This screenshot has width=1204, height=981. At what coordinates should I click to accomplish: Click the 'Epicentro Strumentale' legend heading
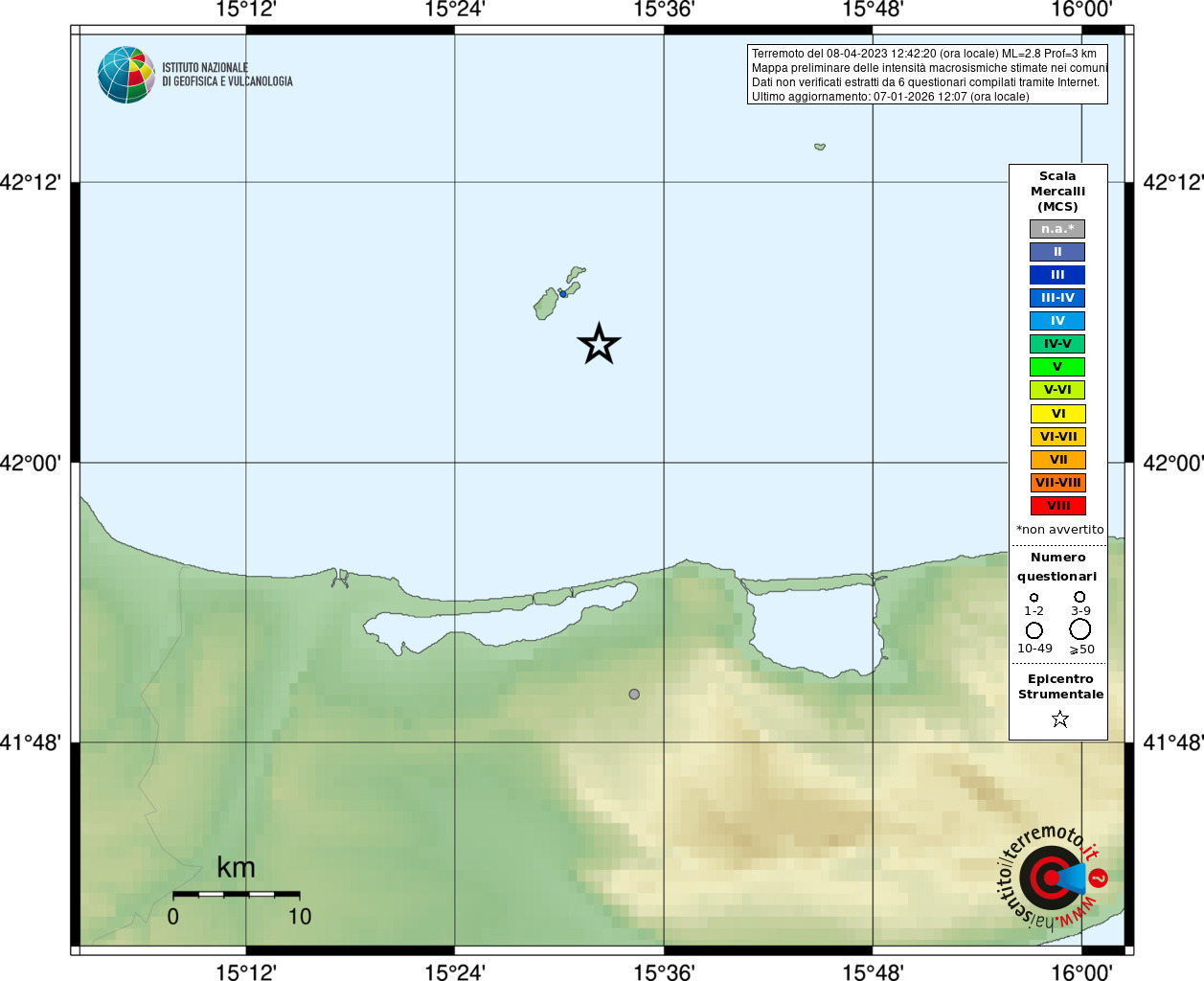[x=1060, y=687]
